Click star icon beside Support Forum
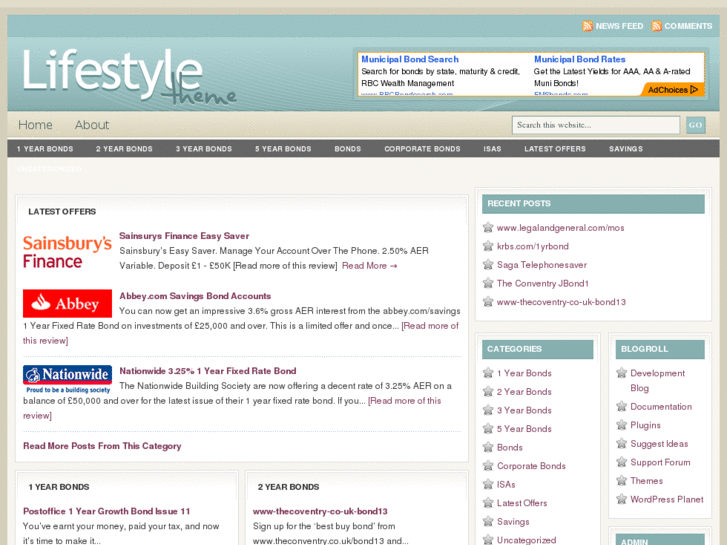 pyautogui.click(x=621, y=462)
